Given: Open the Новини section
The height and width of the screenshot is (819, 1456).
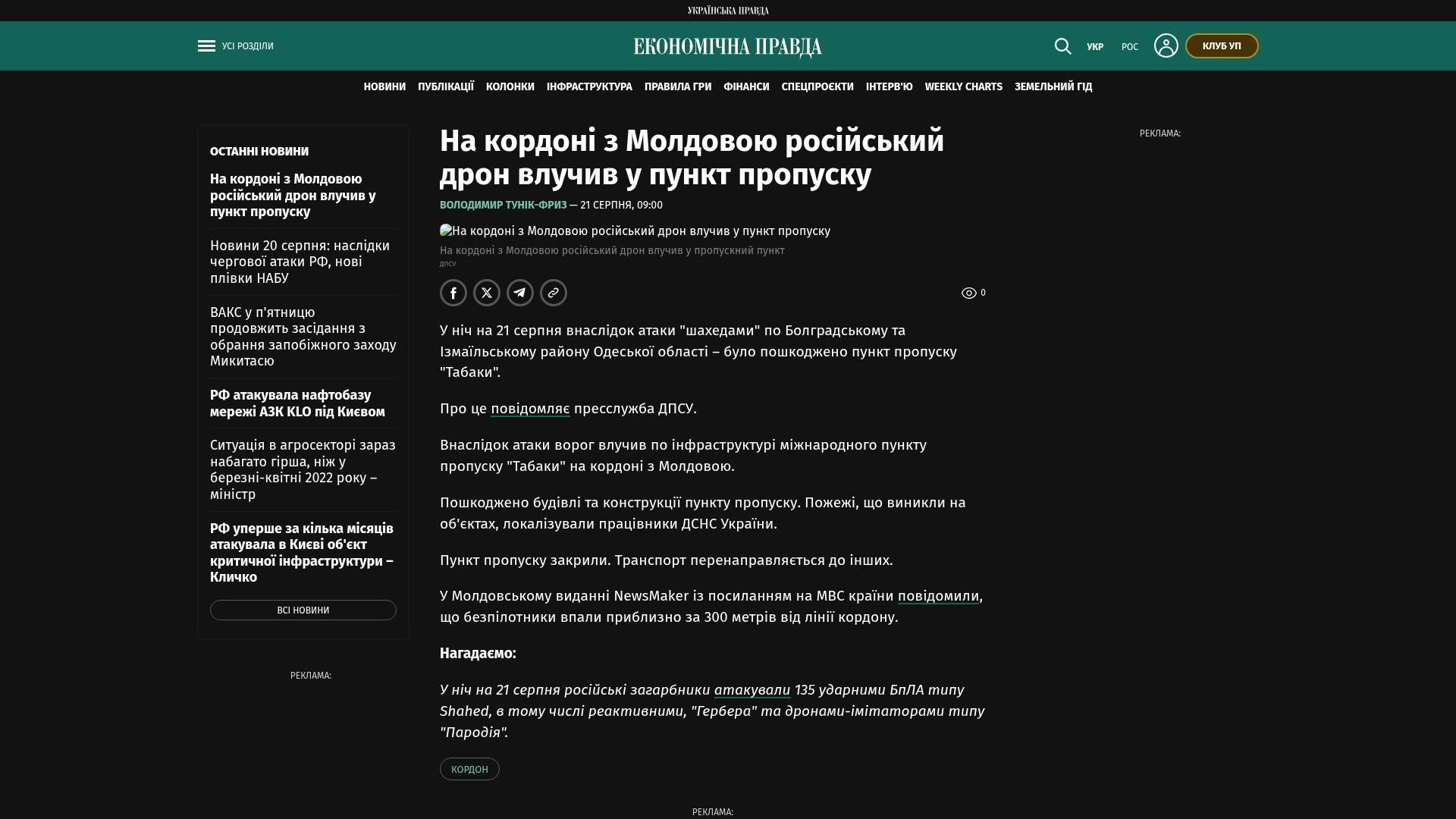Looking at the screenshot, I should 384,87.
